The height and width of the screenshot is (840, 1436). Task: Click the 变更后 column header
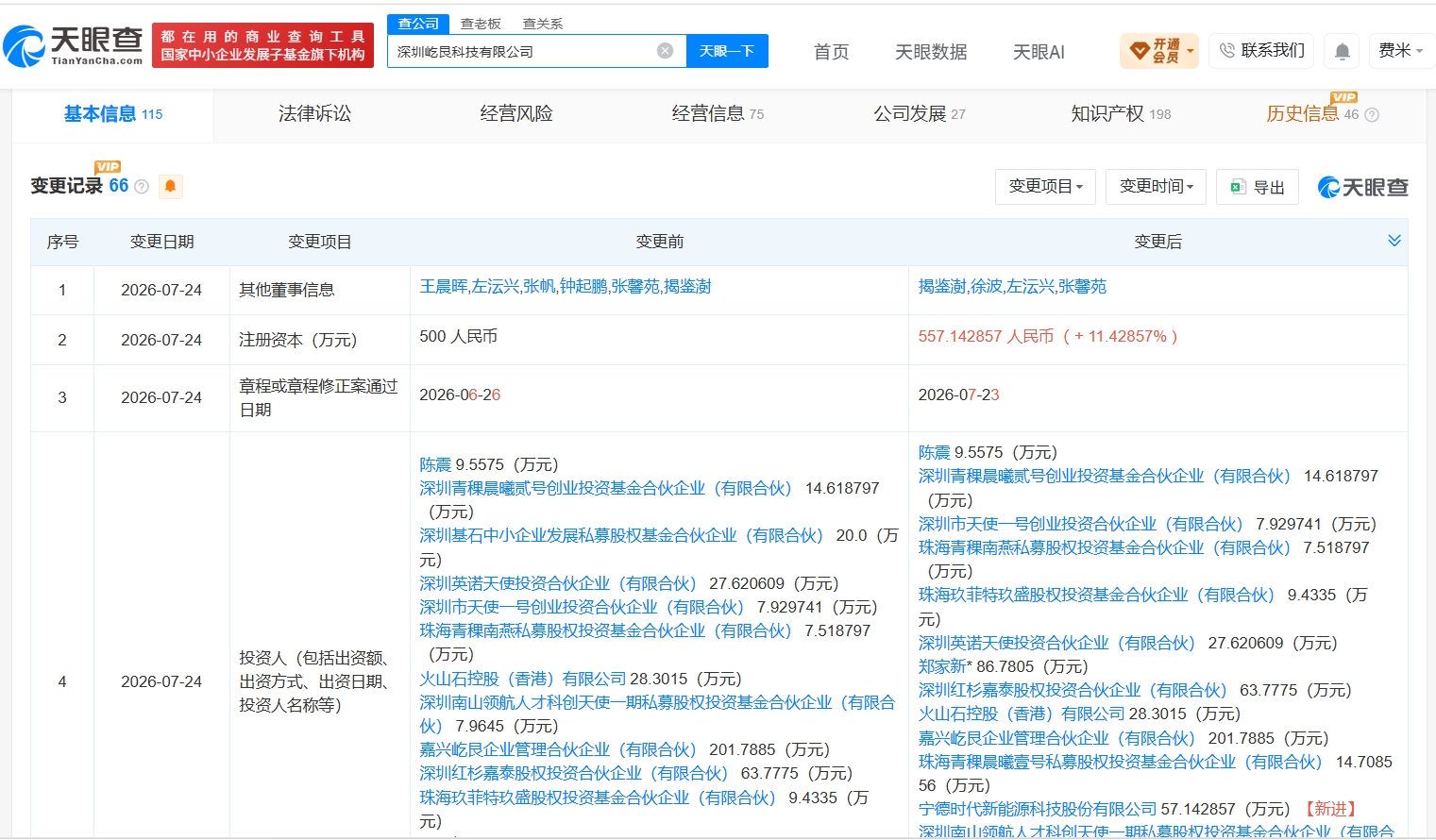point(1157,242)
